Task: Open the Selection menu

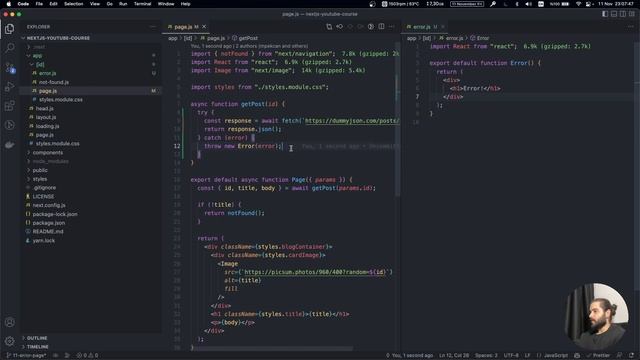Action: 73,4
